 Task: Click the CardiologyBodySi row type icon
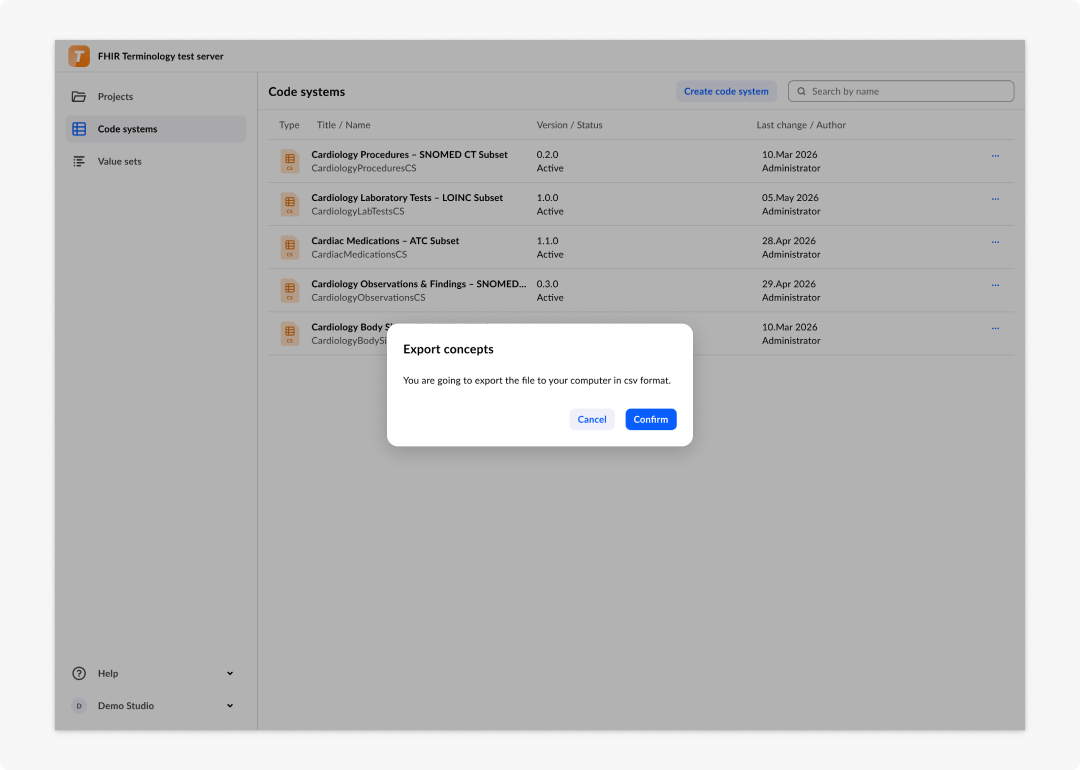pyautogui.click(x=290, y=334)
